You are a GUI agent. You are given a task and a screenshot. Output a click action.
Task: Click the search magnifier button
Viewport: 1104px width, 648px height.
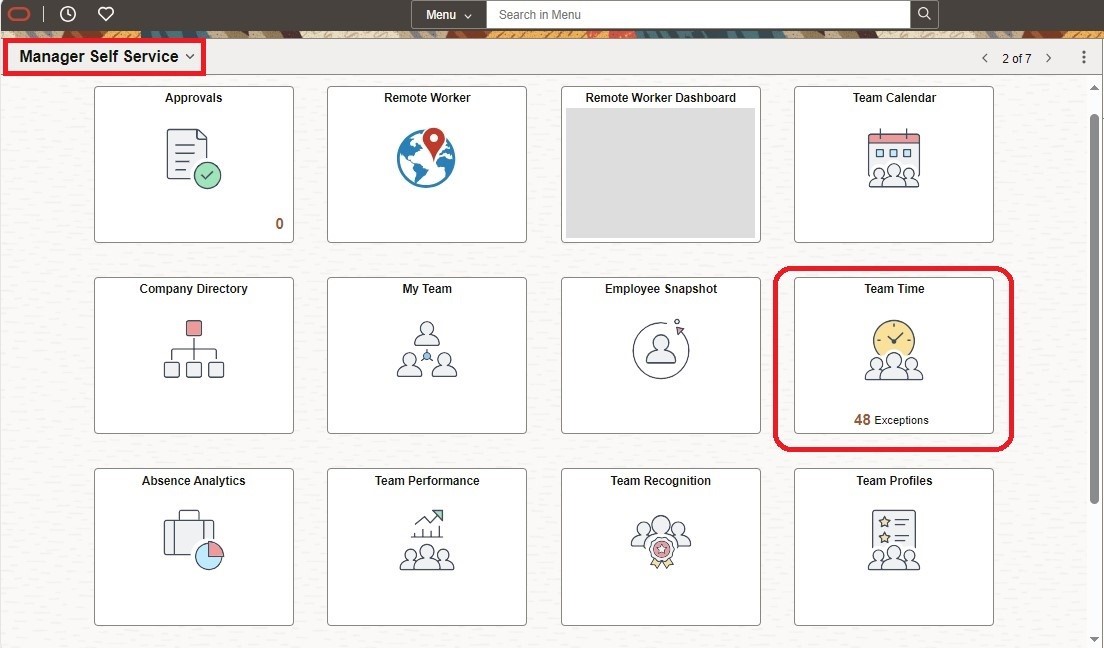coord(924,14)
